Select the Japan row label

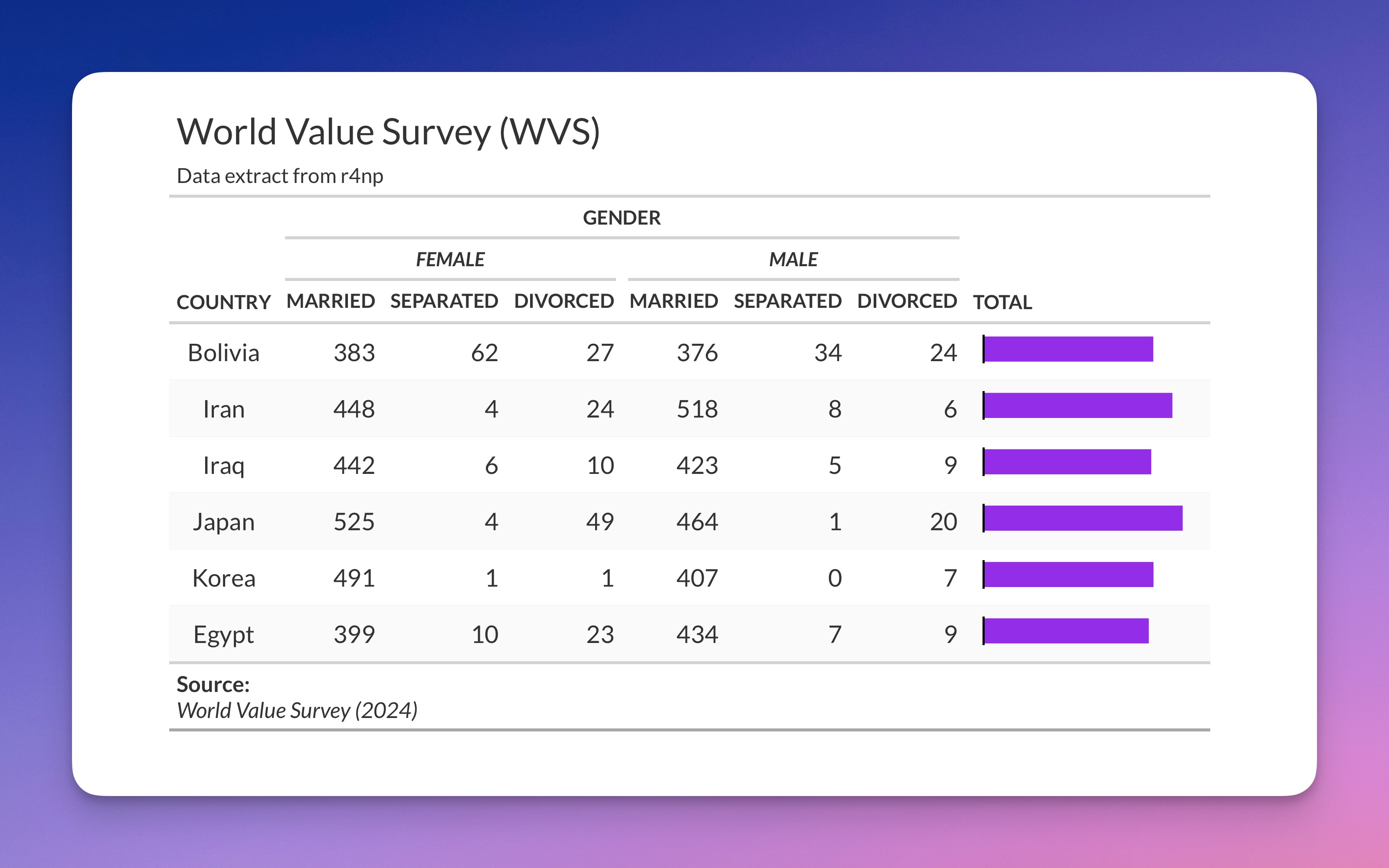(223, 521)
